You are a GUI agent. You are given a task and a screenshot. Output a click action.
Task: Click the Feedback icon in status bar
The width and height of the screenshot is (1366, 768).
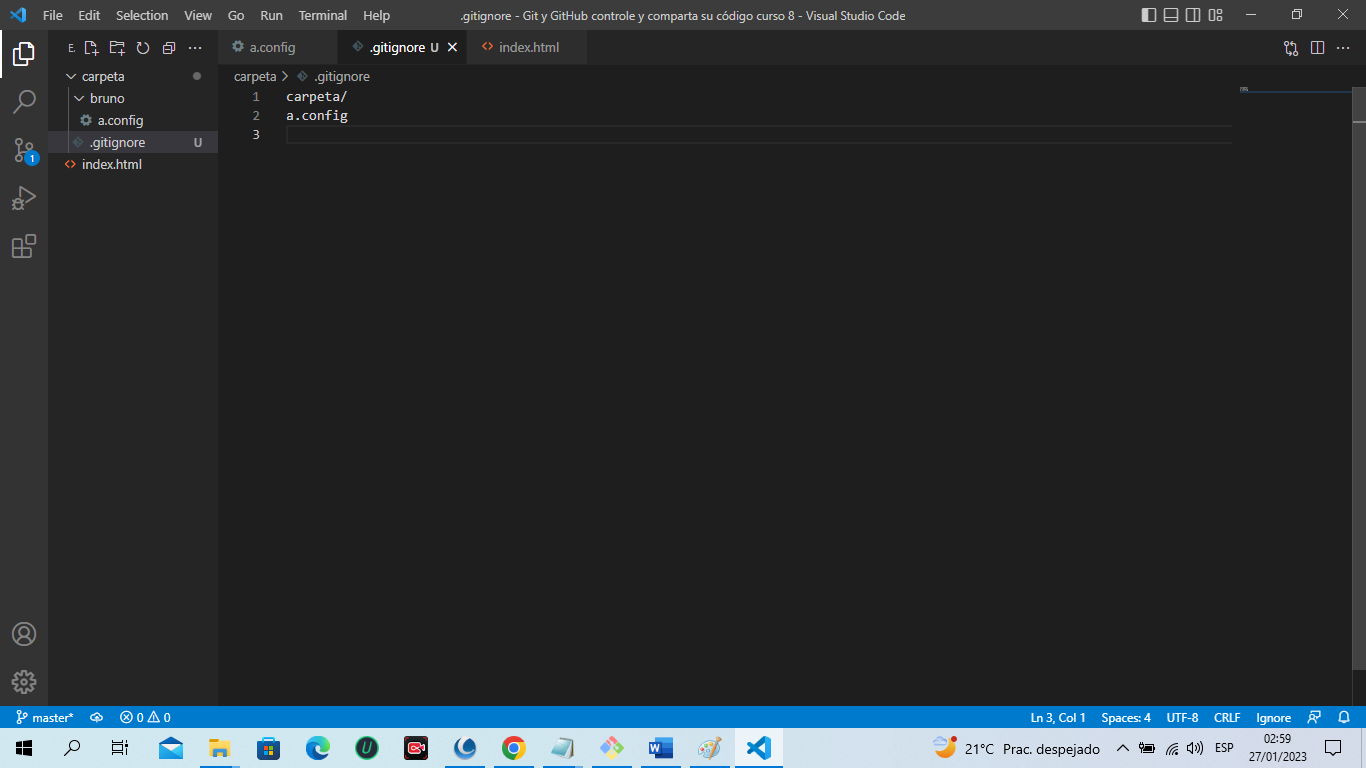(1314, 718)
